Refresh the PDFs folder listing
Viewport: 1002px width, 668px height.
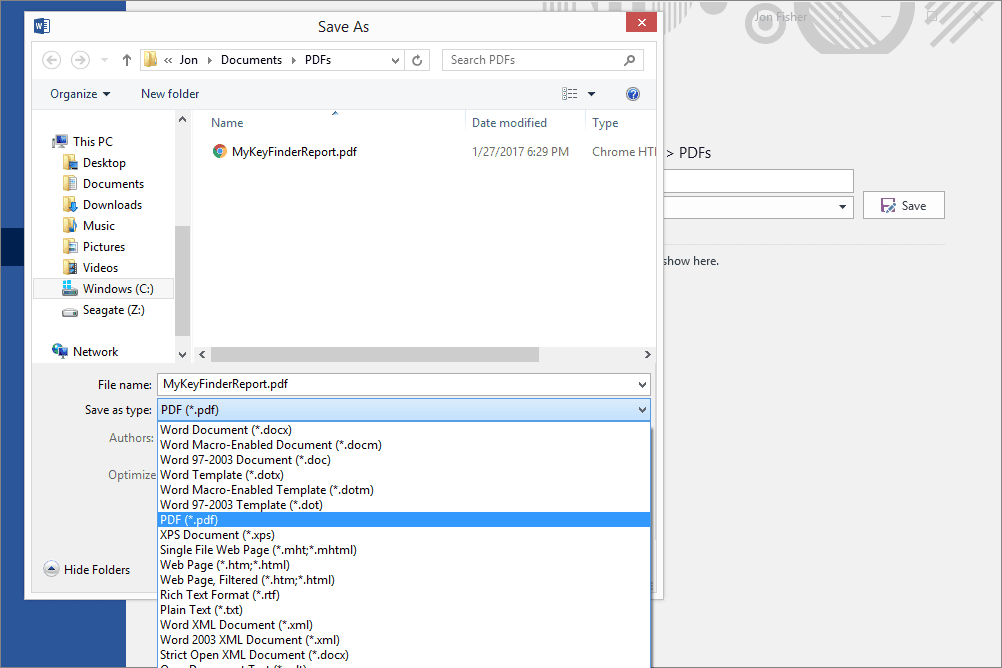[417, 60]
